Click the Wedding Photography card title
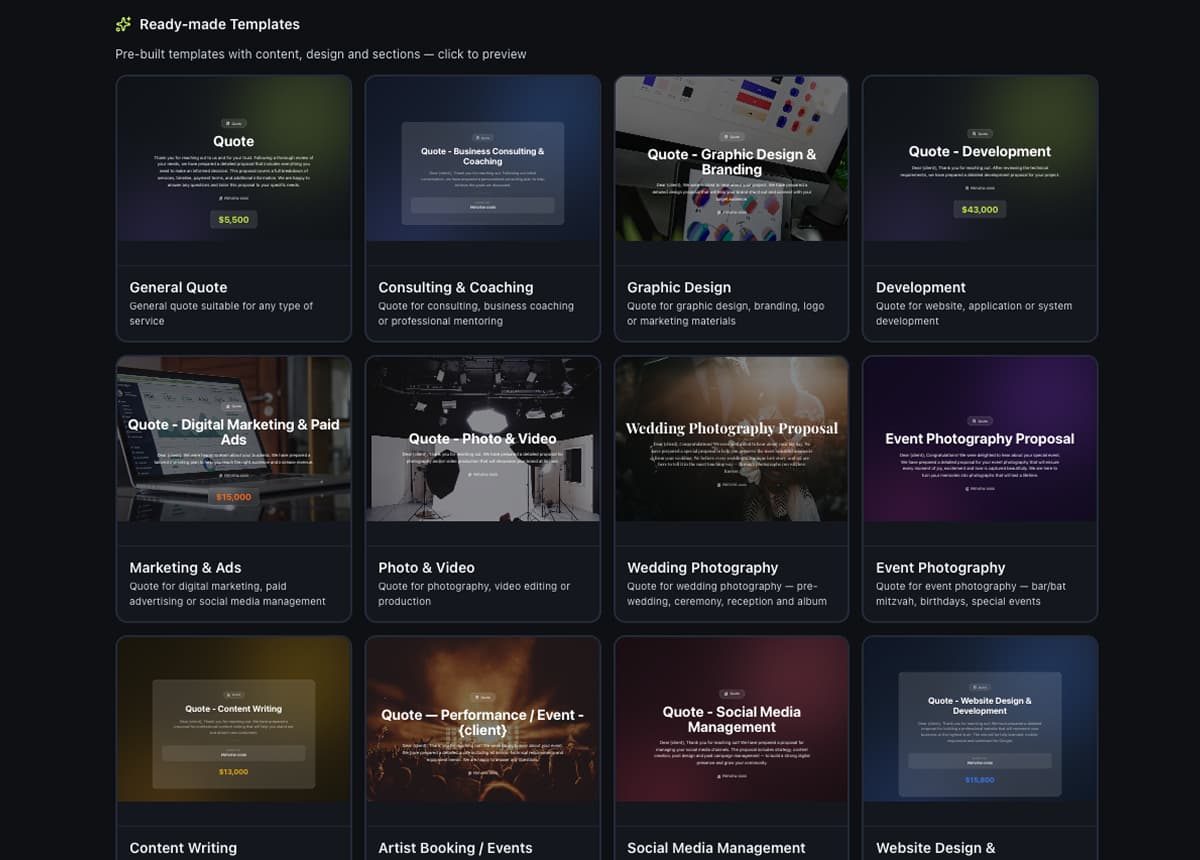 [702, 567]
